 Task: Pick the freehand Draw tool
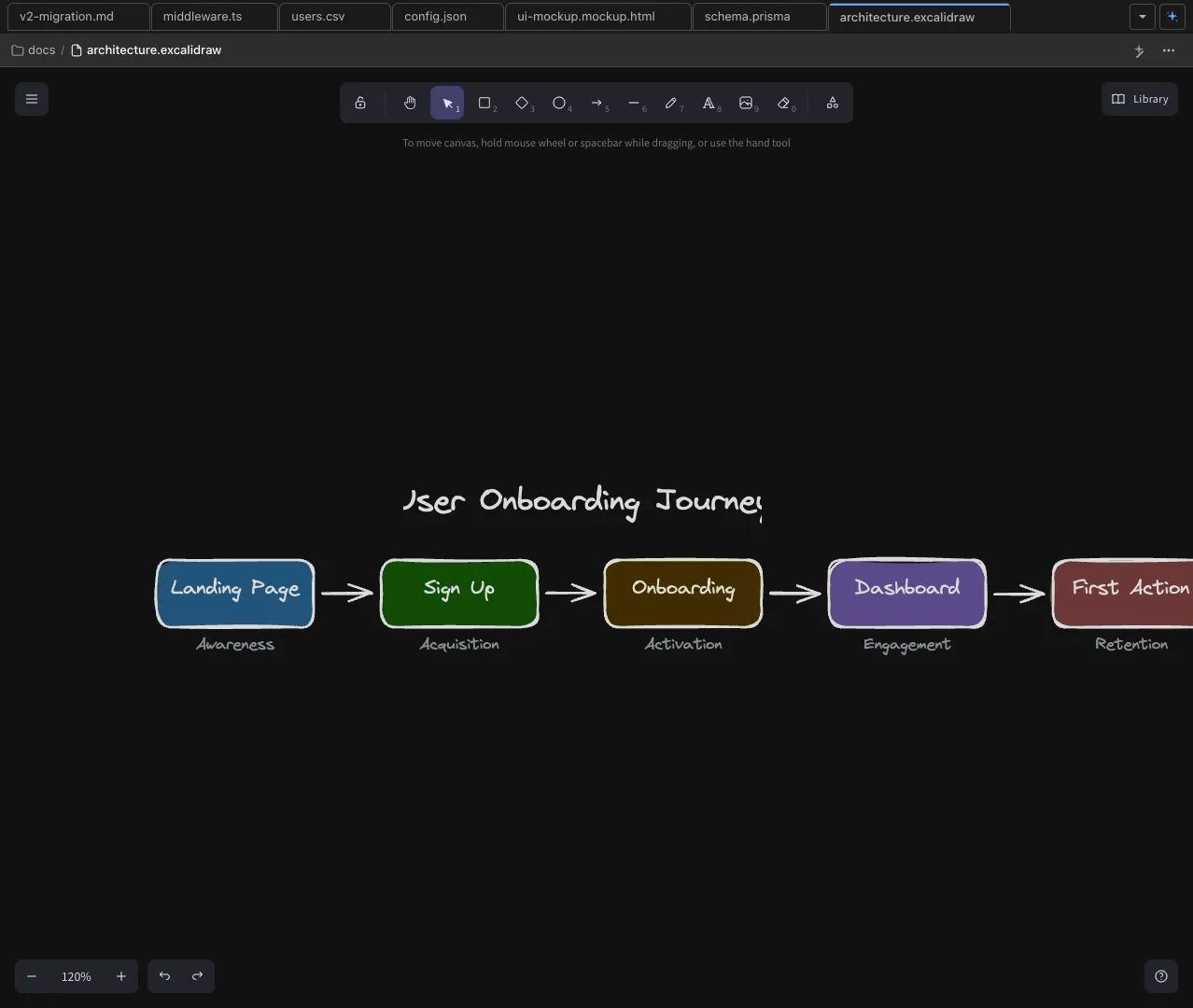coord(672,103)
